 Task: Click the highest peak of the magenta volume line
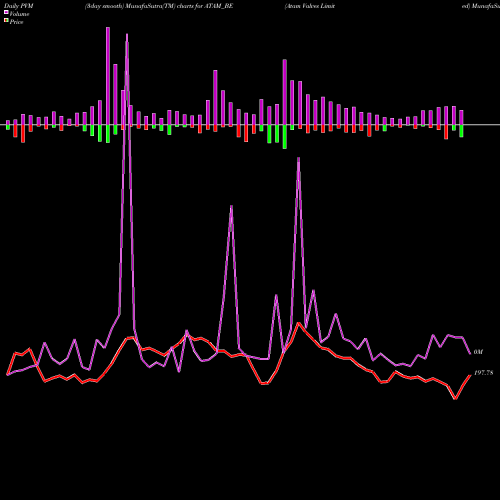pos(127,34)
